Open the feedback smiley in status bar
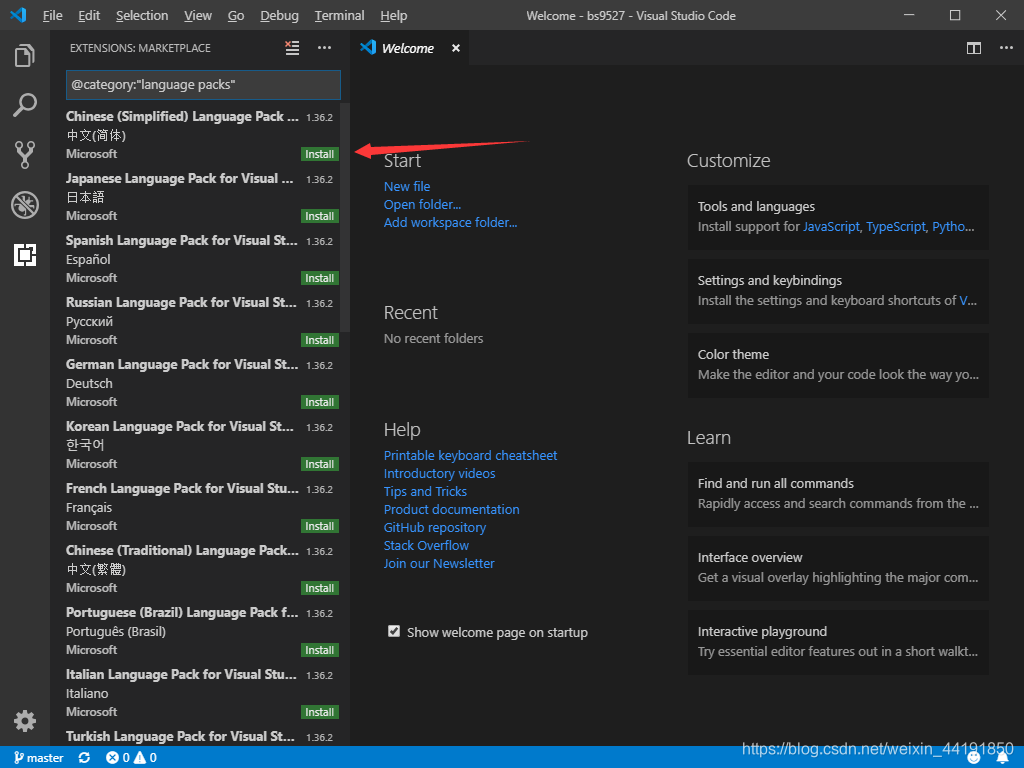 (x=974, y=758)
